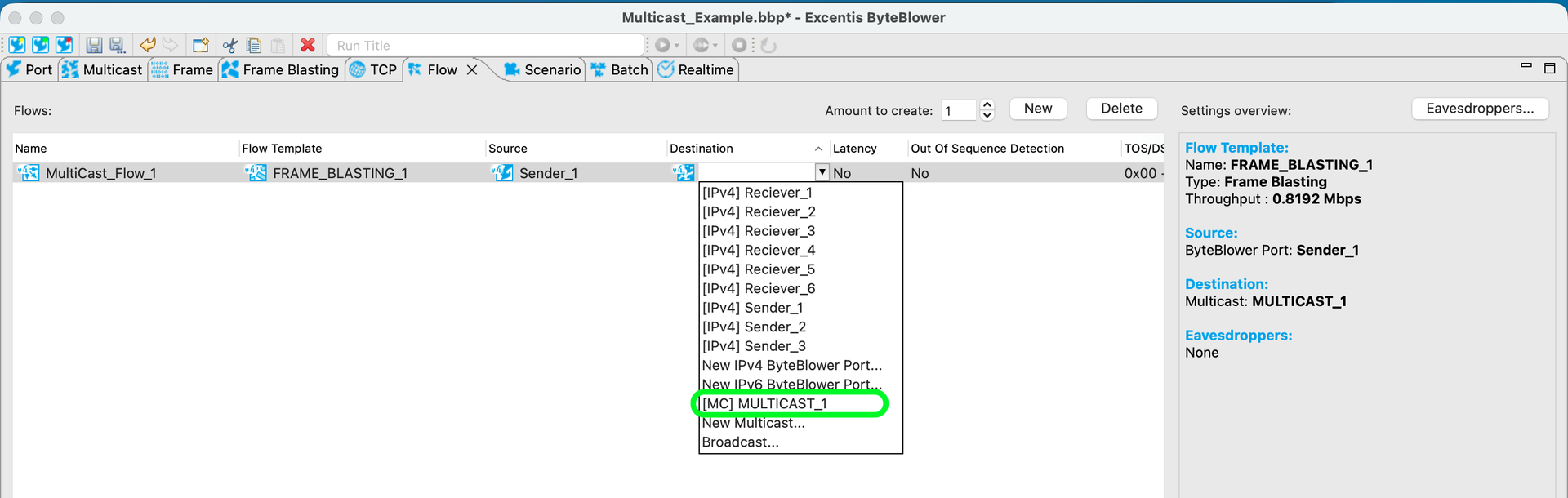
Task: Click the Save project icon
Action: (94, 46)
